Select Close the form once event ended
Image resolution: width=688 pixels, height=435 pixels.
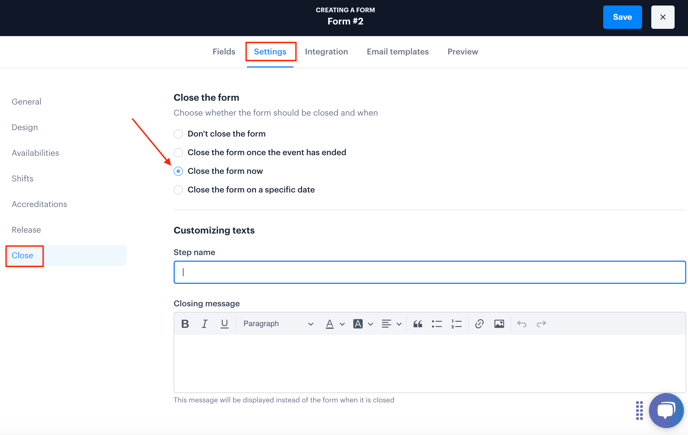click(178, 153)
